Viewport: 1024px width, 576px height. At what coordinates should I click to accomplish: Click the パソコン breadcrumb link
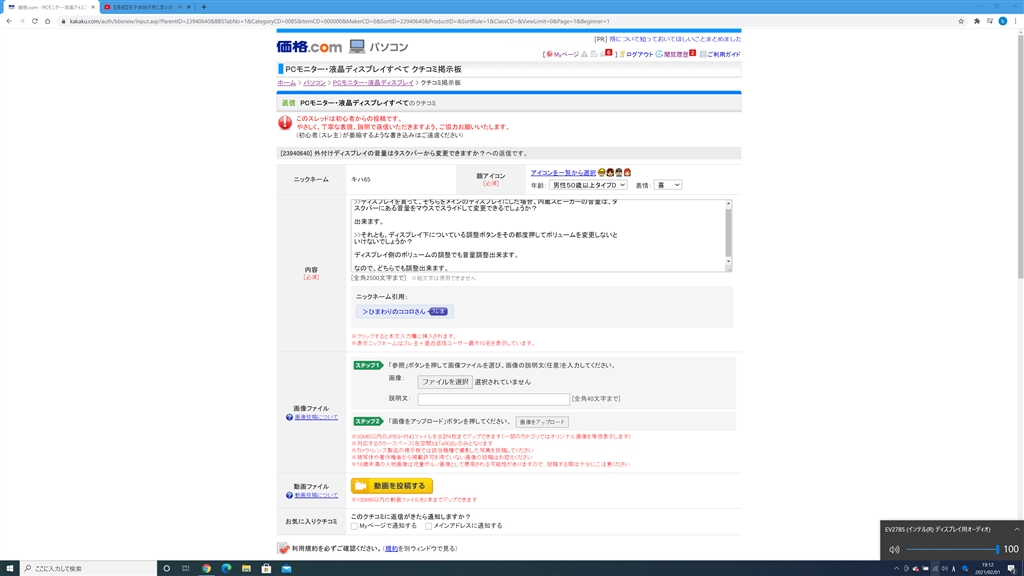pos(314,83)
